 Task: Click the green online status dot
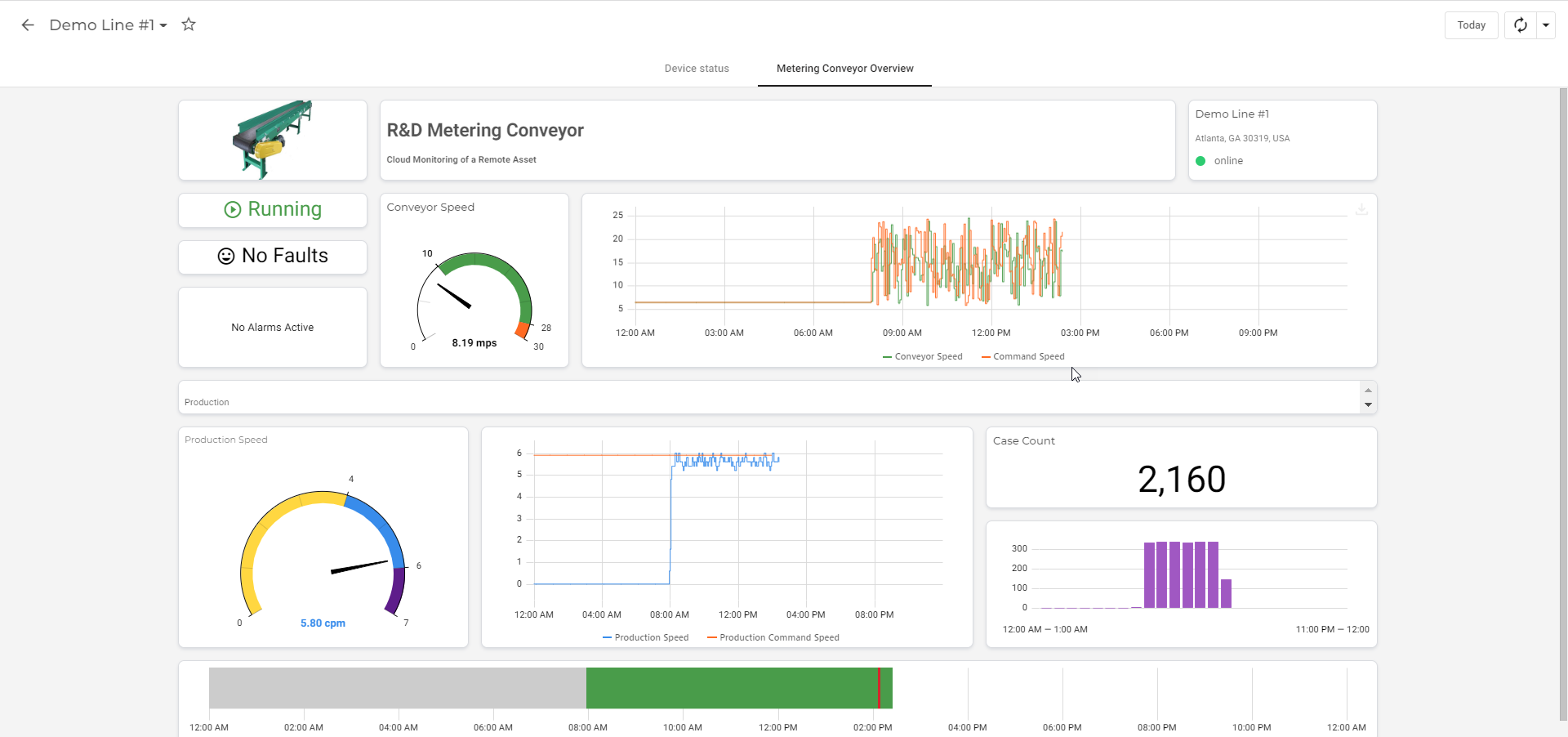point(1200,161)
